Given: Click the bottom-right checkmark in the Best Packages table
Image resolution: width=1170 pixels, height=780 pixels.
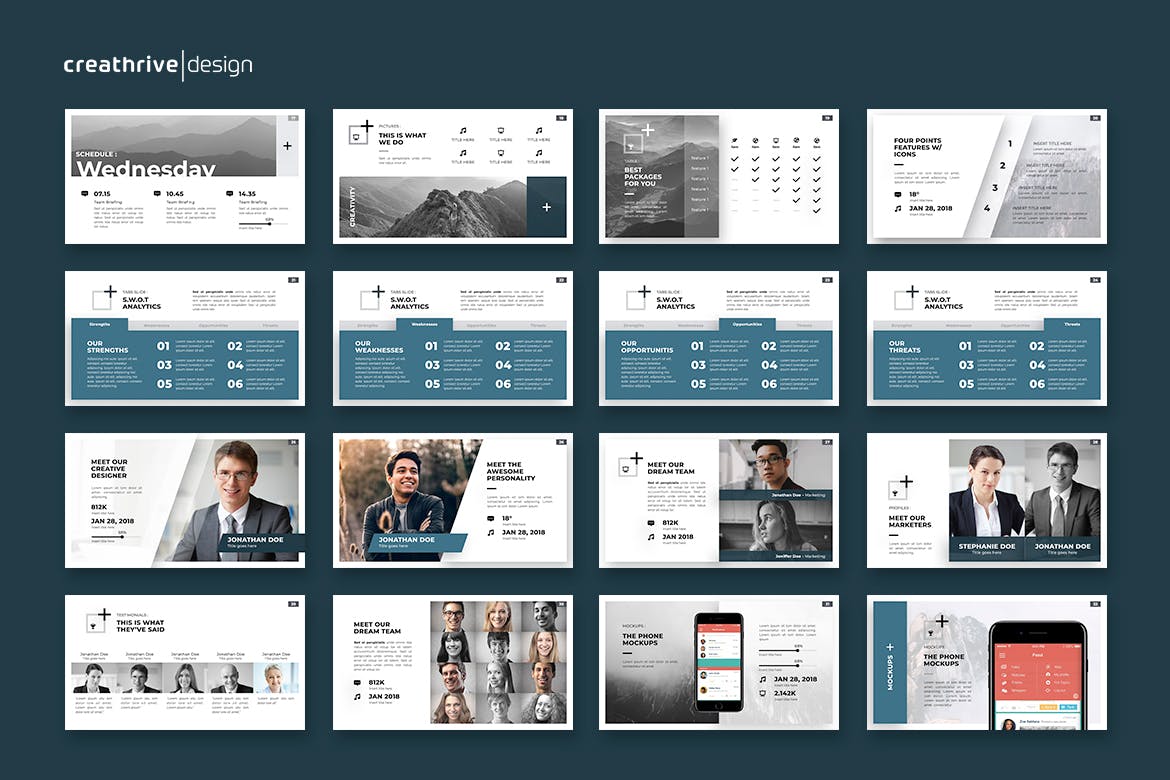Looking at the screenshot, I should tap(817, 210).
